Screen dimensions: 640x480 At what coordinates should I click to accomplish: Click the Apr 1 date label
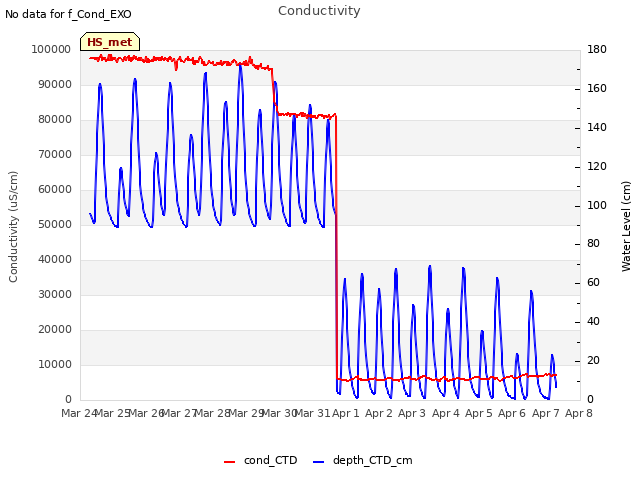point(346,413)
